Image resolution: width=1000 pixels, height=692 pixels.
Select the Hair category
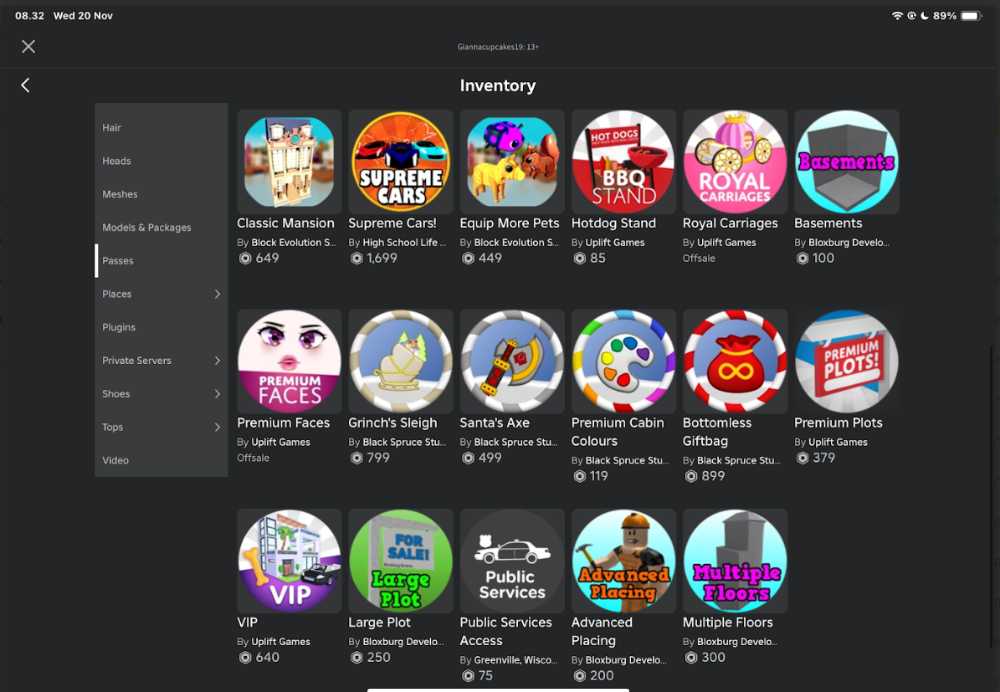click(x=161, y=128)
